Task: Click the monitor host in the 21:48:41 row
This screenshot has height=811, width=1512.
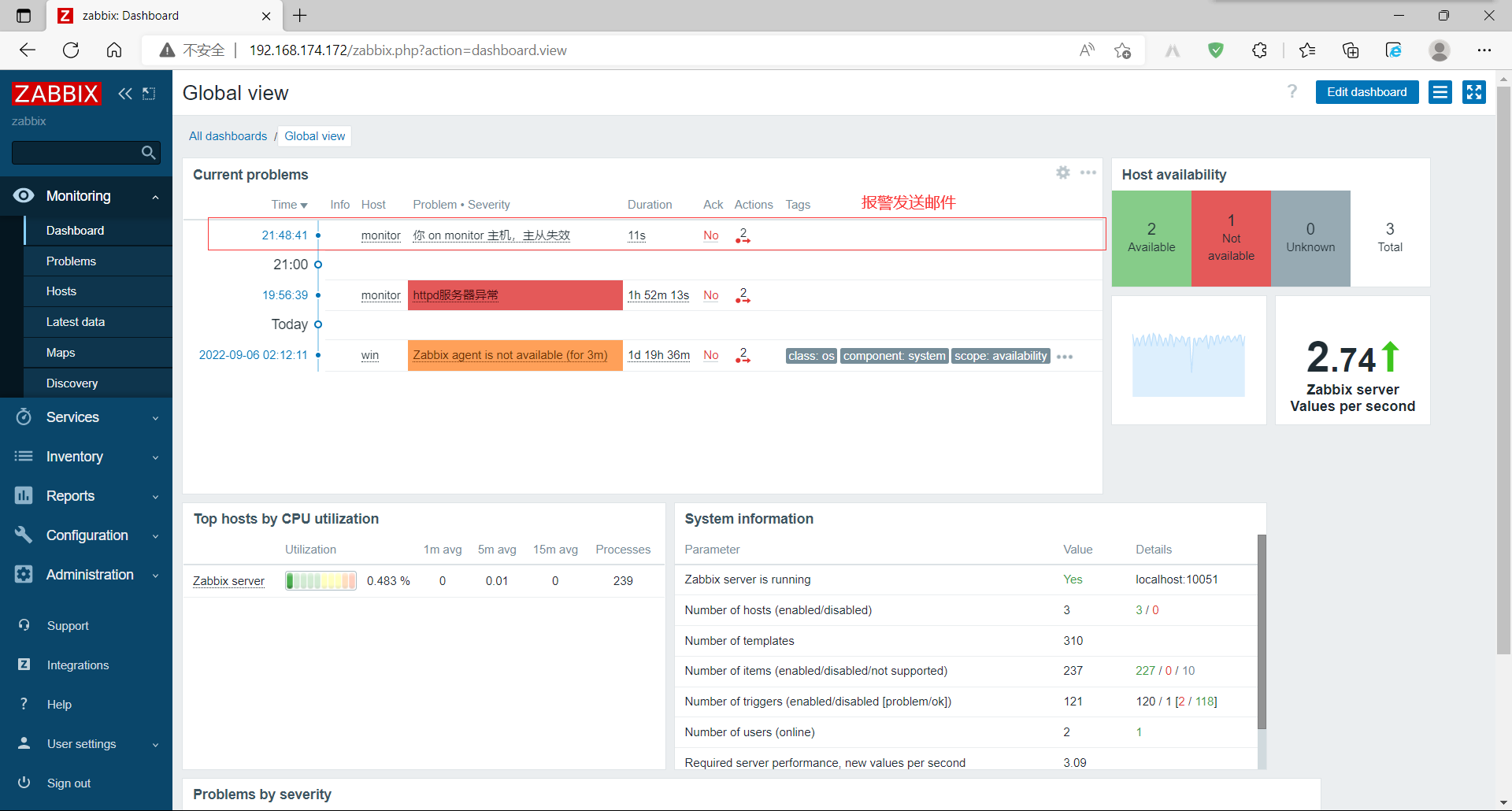Action: pos(380,235)
